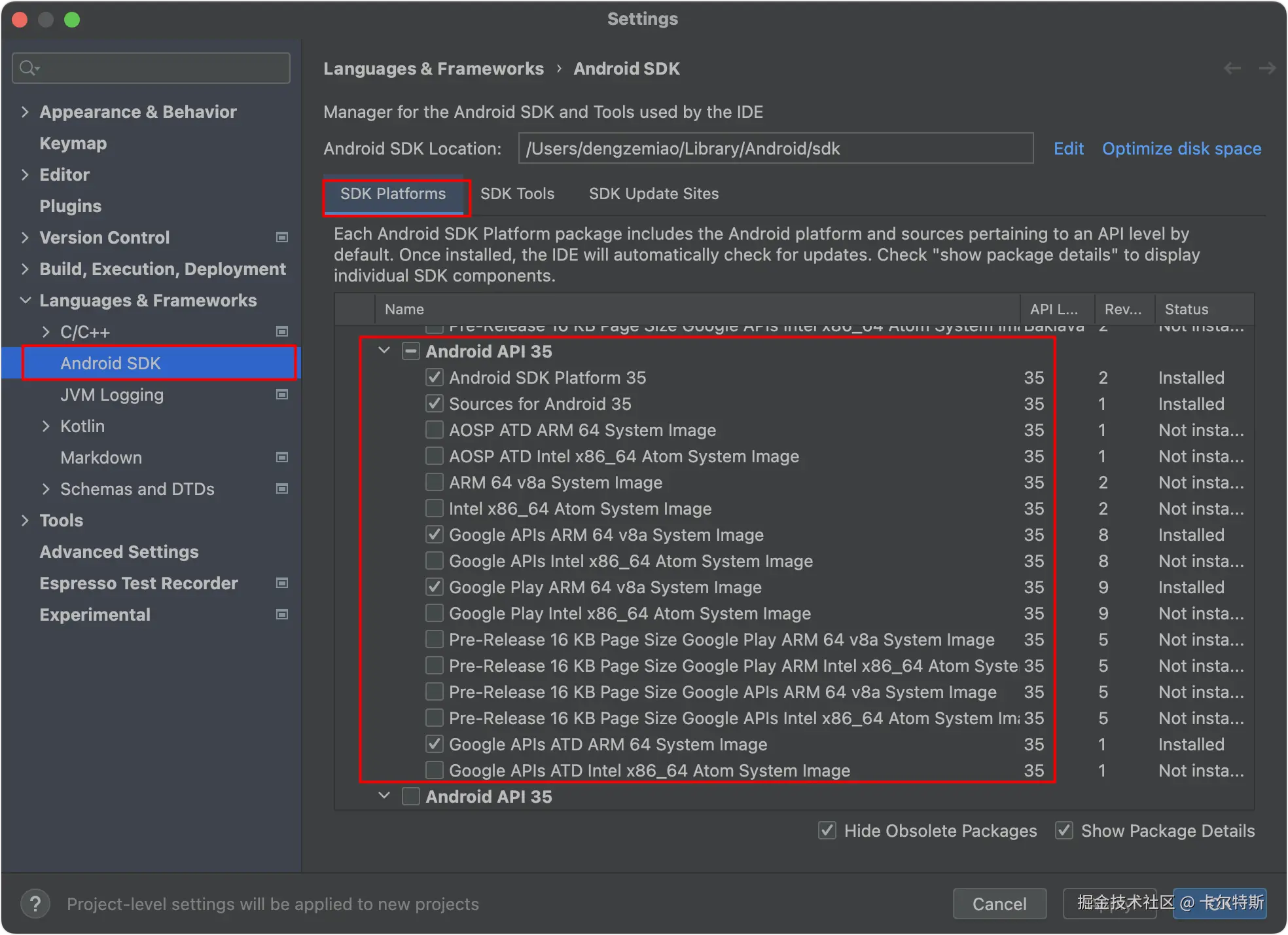Expand the Kotlin settings node
This screenshot has width=1288, height=935.
(46, 426)
